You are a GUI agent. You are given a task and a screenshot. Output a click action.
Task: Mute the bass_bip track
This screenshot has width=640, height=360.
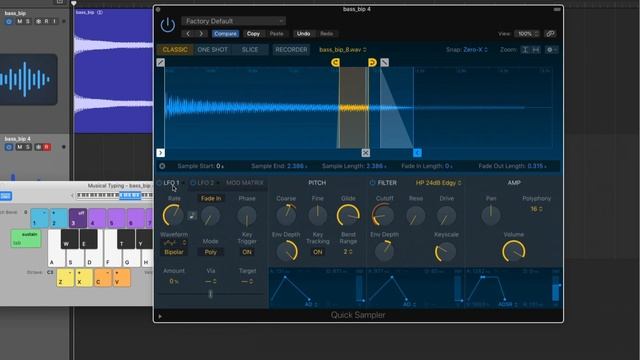click(19, 21)
